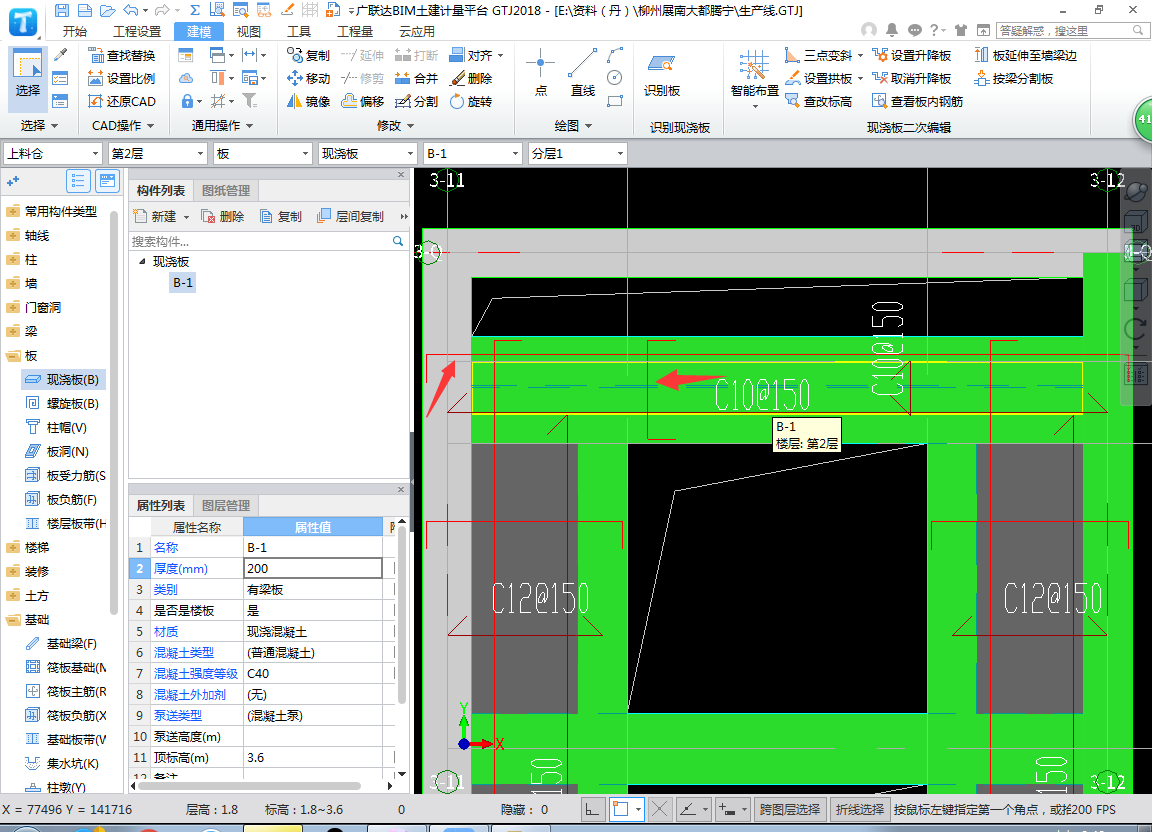Click the Σ calculate summary icon
The height and width of the screenshot is (832, 1152).
[x=195, y=10]
